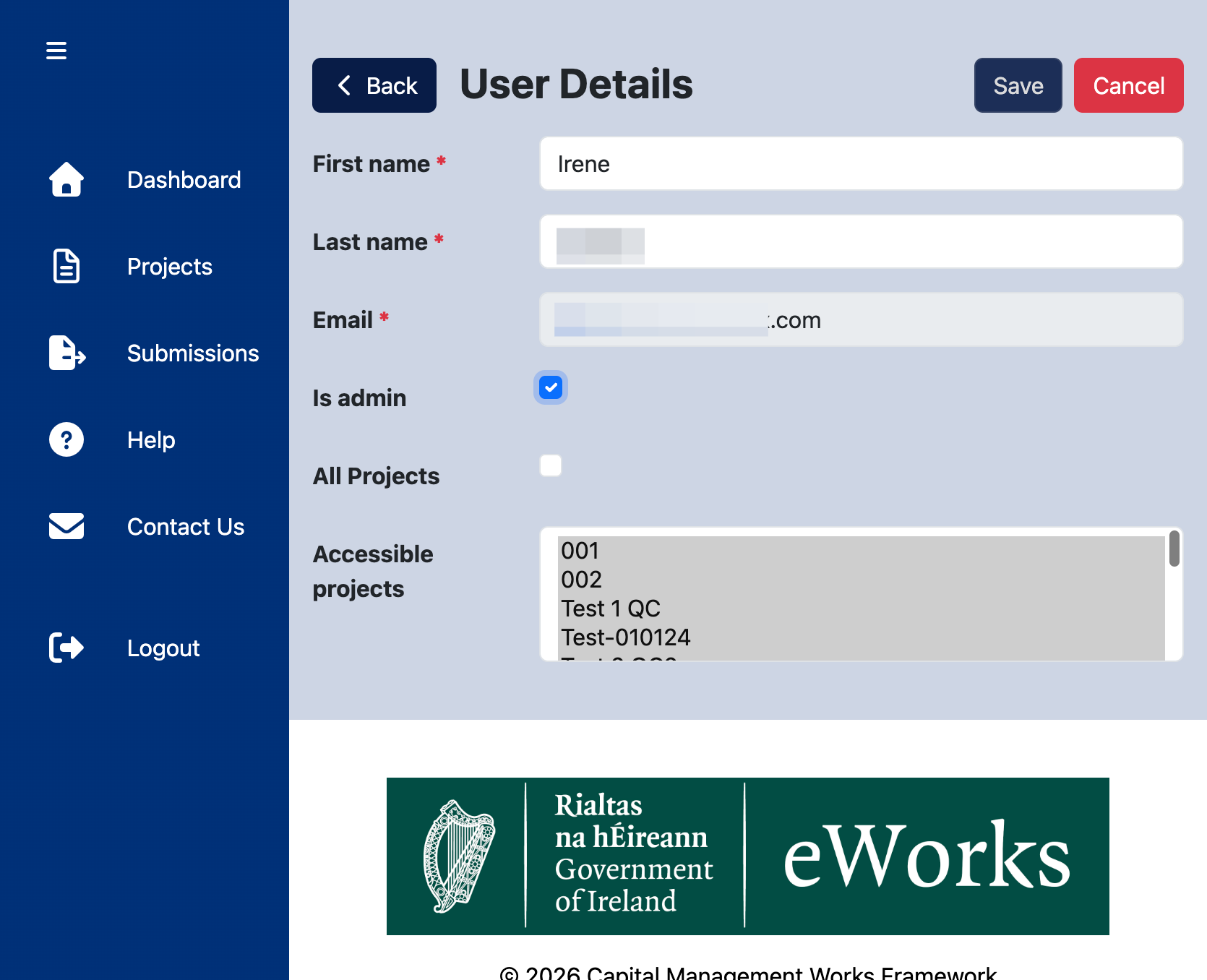1207x980 pixels.
Task: Click the eWorks Government of Ireland logo
Action: coord(748,856)
